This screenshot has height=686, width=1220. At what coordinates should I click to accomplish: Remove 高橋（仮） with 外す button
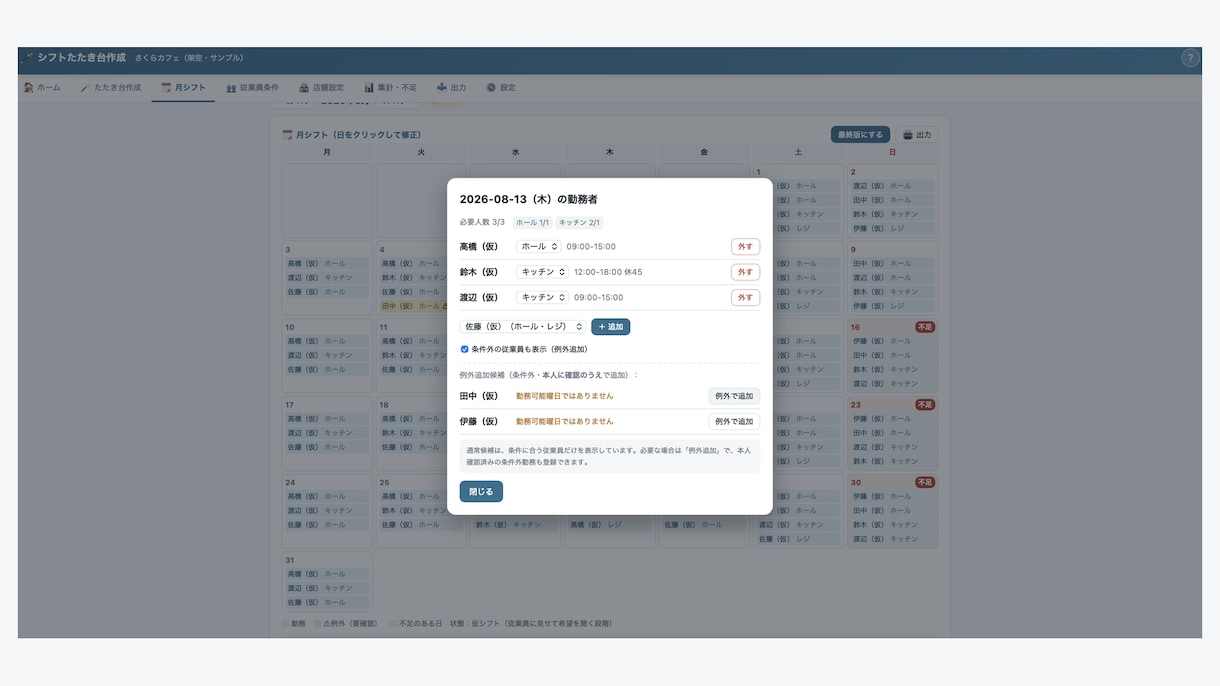[745, 246]
